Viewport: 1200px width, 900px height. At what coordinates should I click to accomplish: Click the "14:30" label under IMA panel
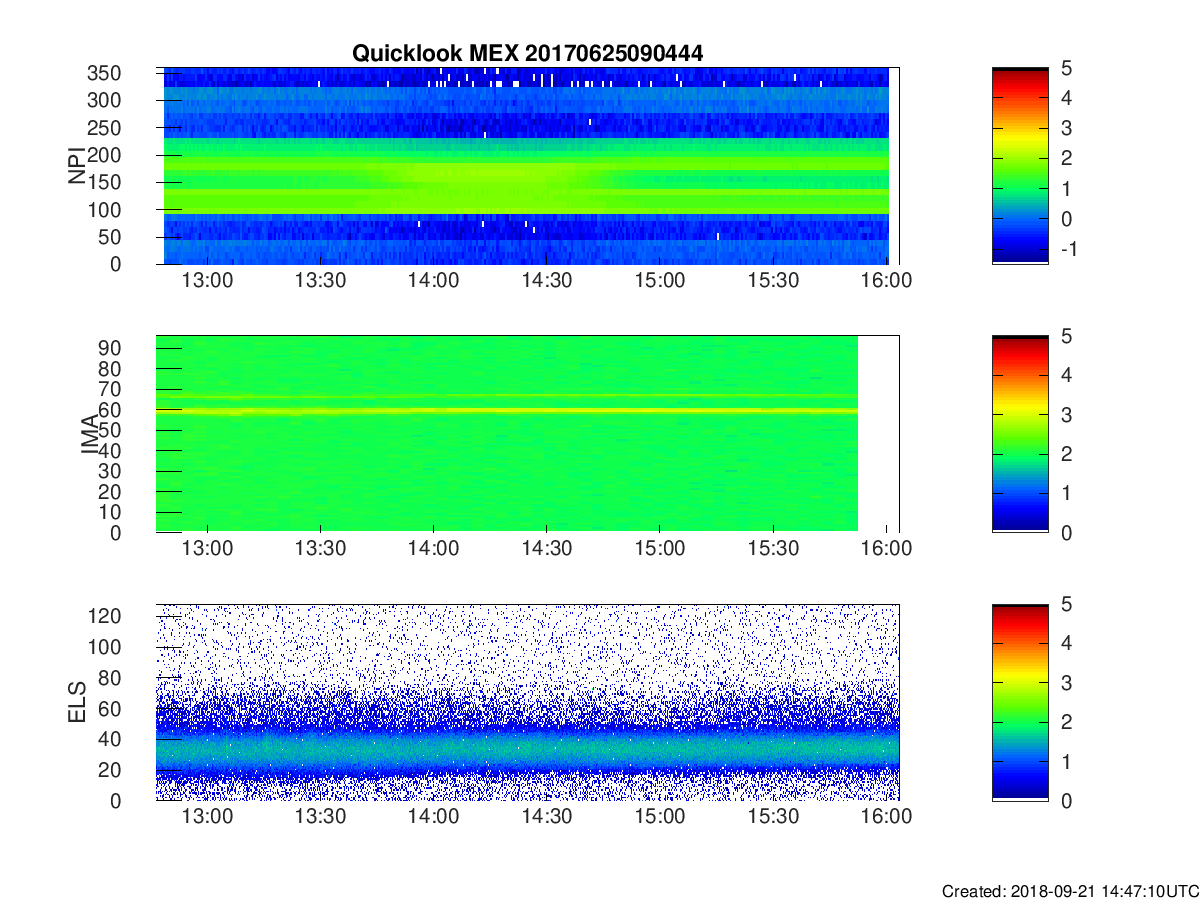click(x=547, y=549)
